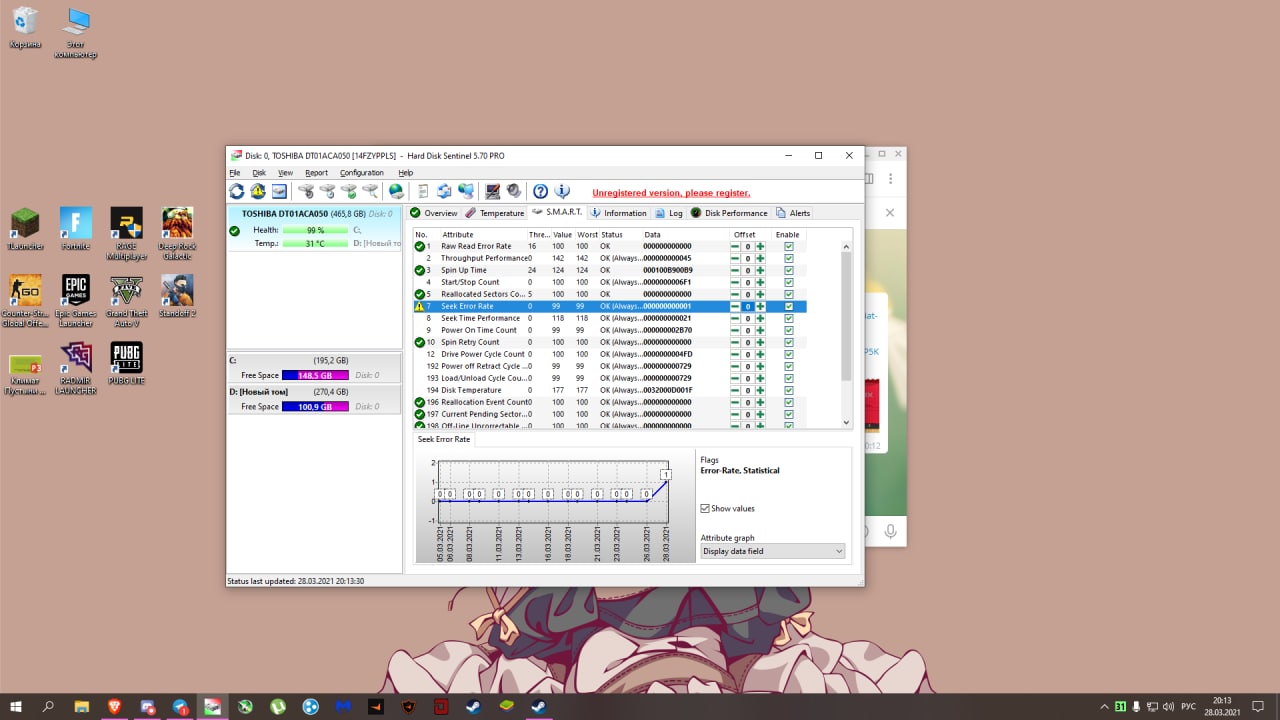
Task: Select the PUBG LITE desktop icon
Action: tap(126, 363)
